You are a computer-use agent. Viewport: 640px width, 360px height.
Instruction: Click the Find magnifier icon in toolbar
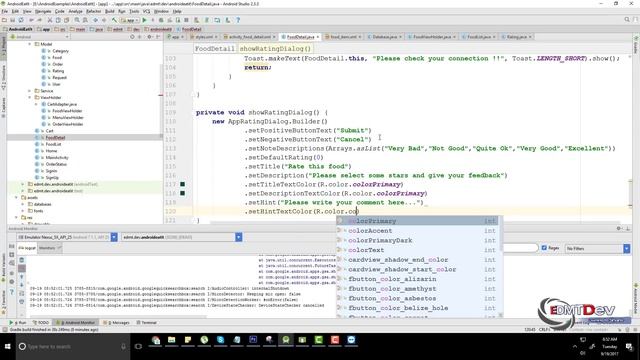point(77,20)
